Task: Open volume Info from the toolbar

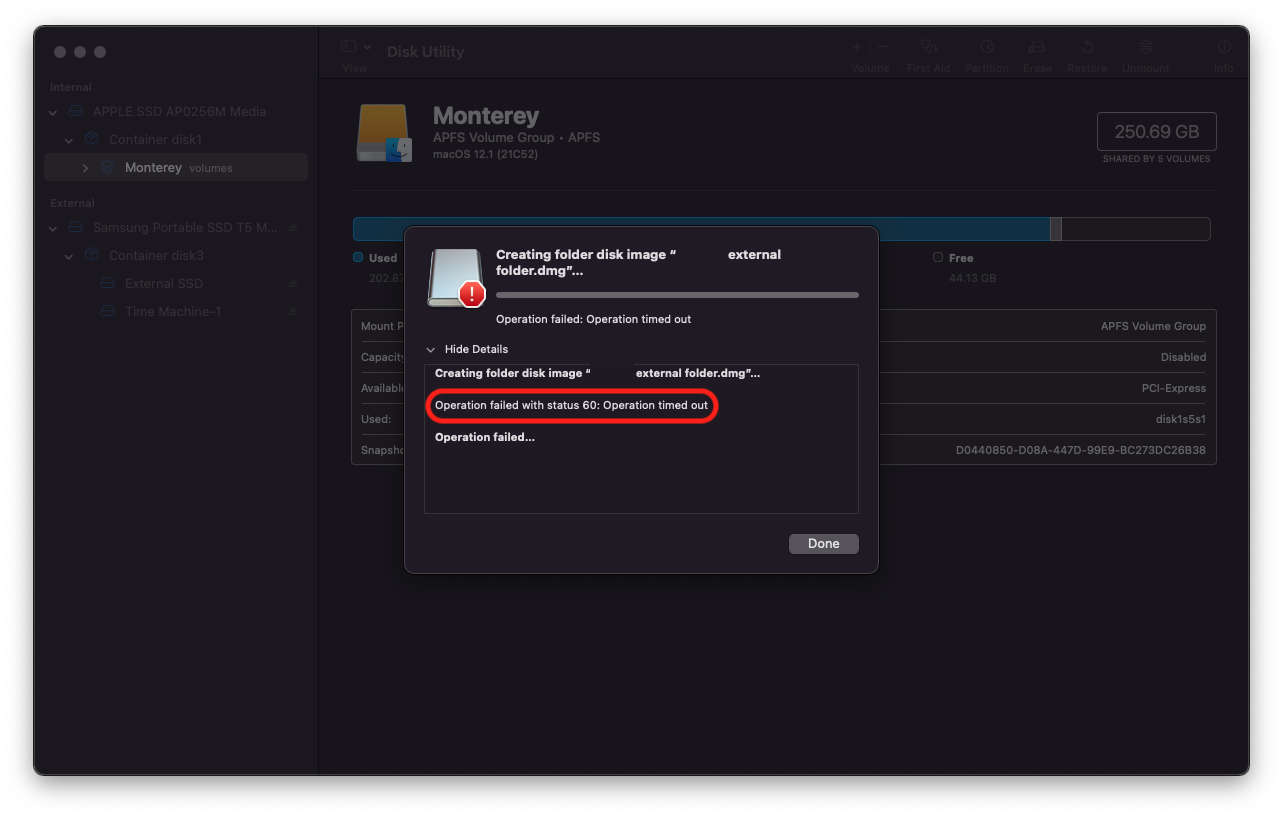Action: point(1223,47)
